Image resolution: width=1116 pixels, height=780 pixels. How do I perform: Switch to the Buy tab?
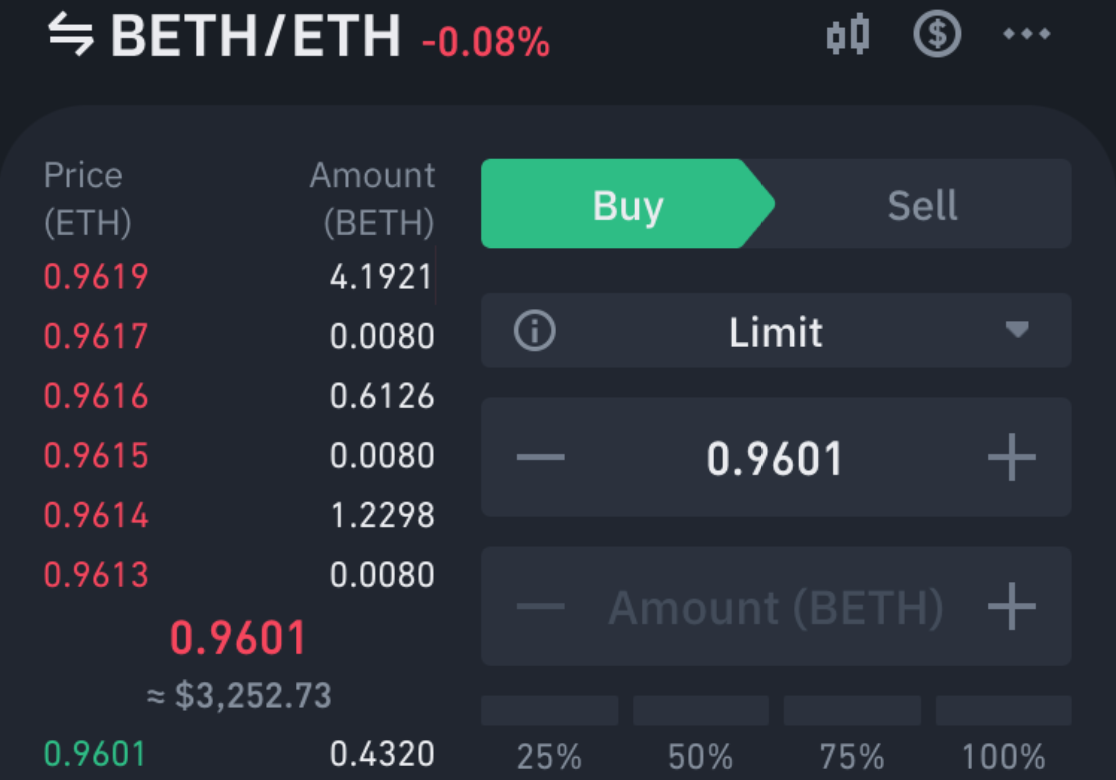click(x=627, y=204)
